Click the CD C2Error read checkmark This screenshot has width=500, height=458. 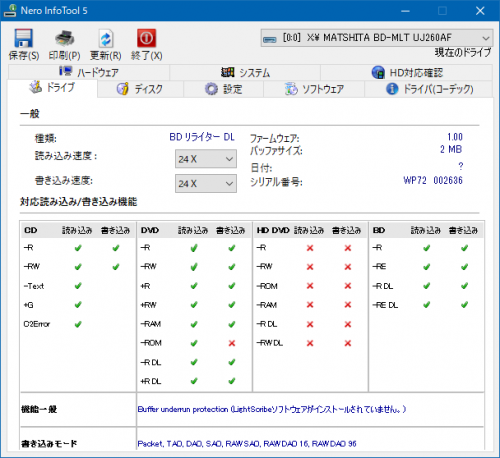tap(78, 324)
